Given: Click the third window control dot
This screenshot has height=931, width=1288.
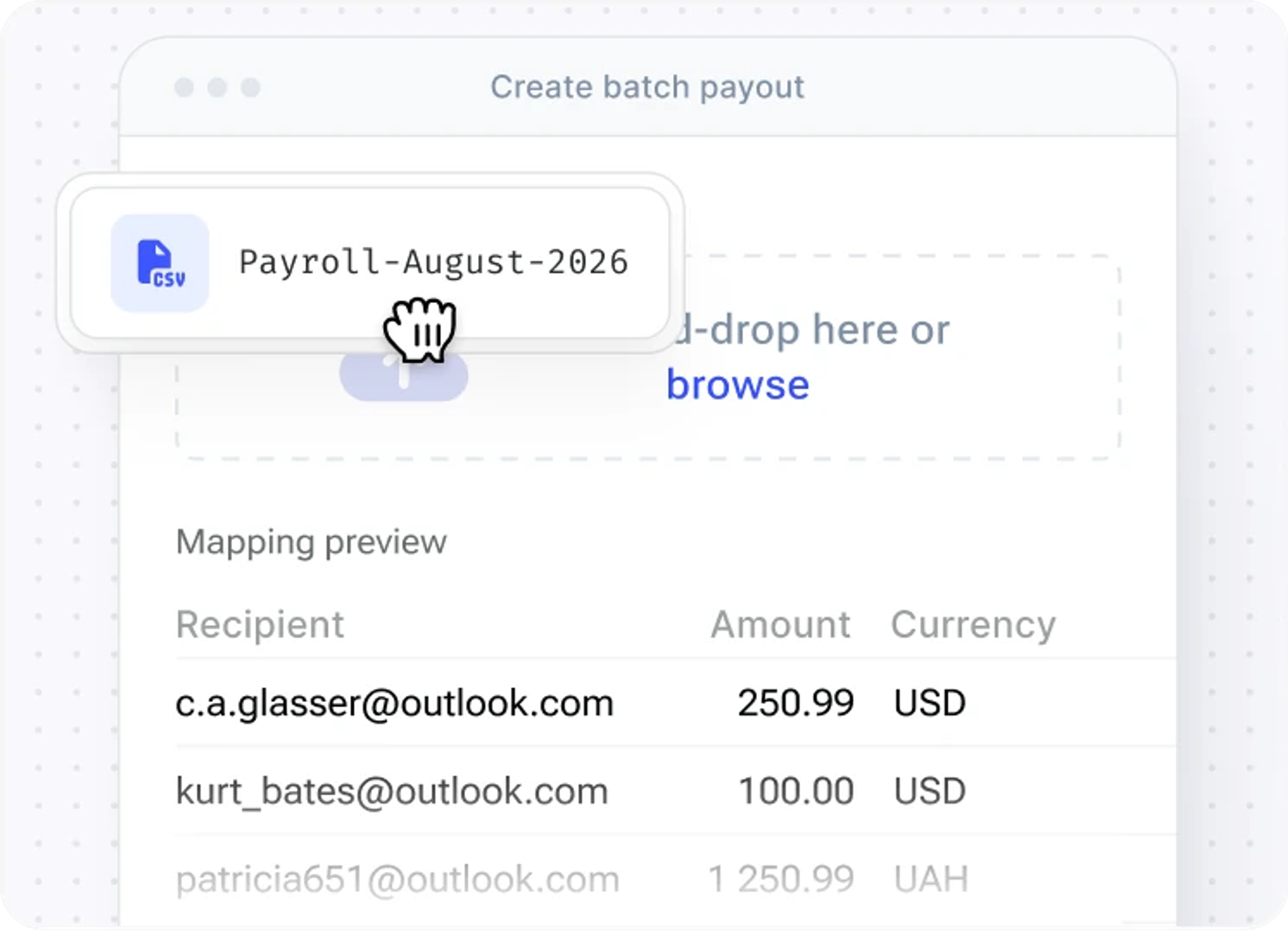Looking at the screenshot, I should 251,88.
